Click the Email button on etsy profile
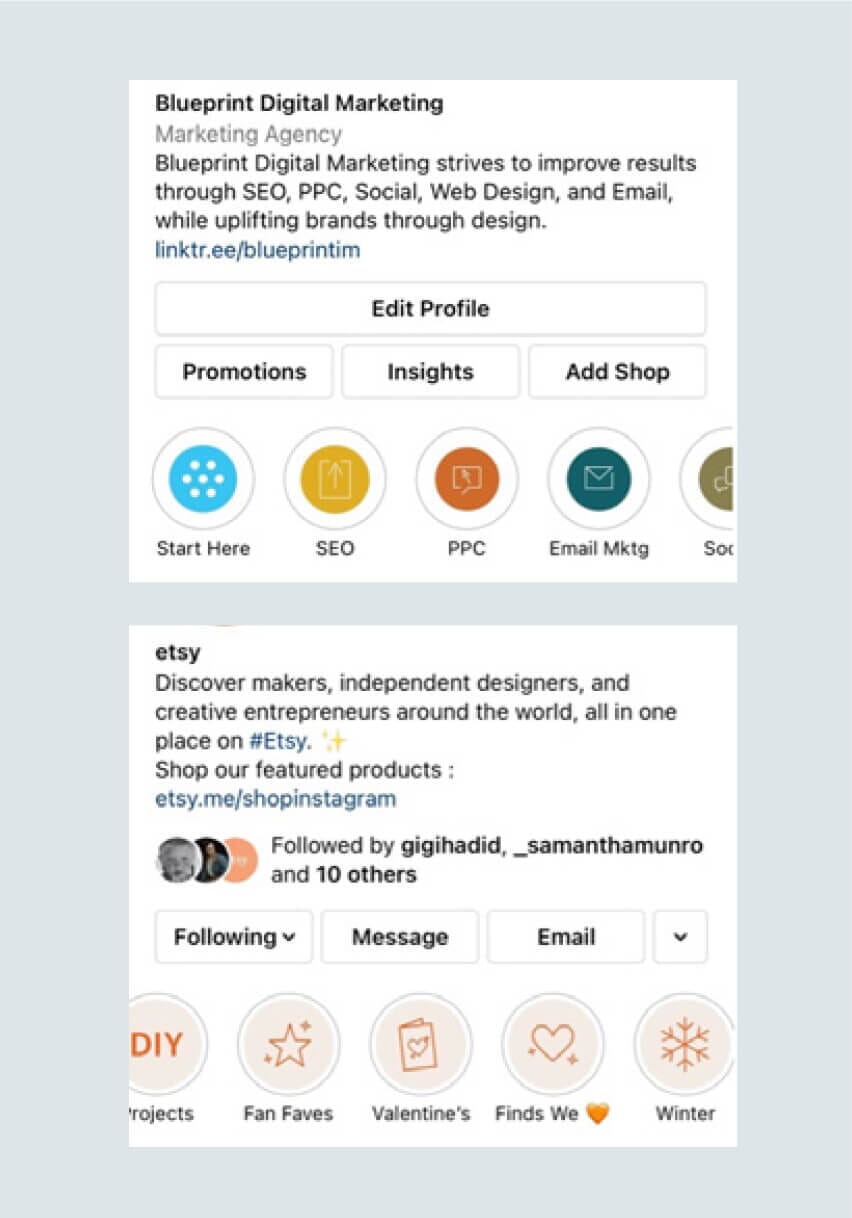 click(566, 937)
